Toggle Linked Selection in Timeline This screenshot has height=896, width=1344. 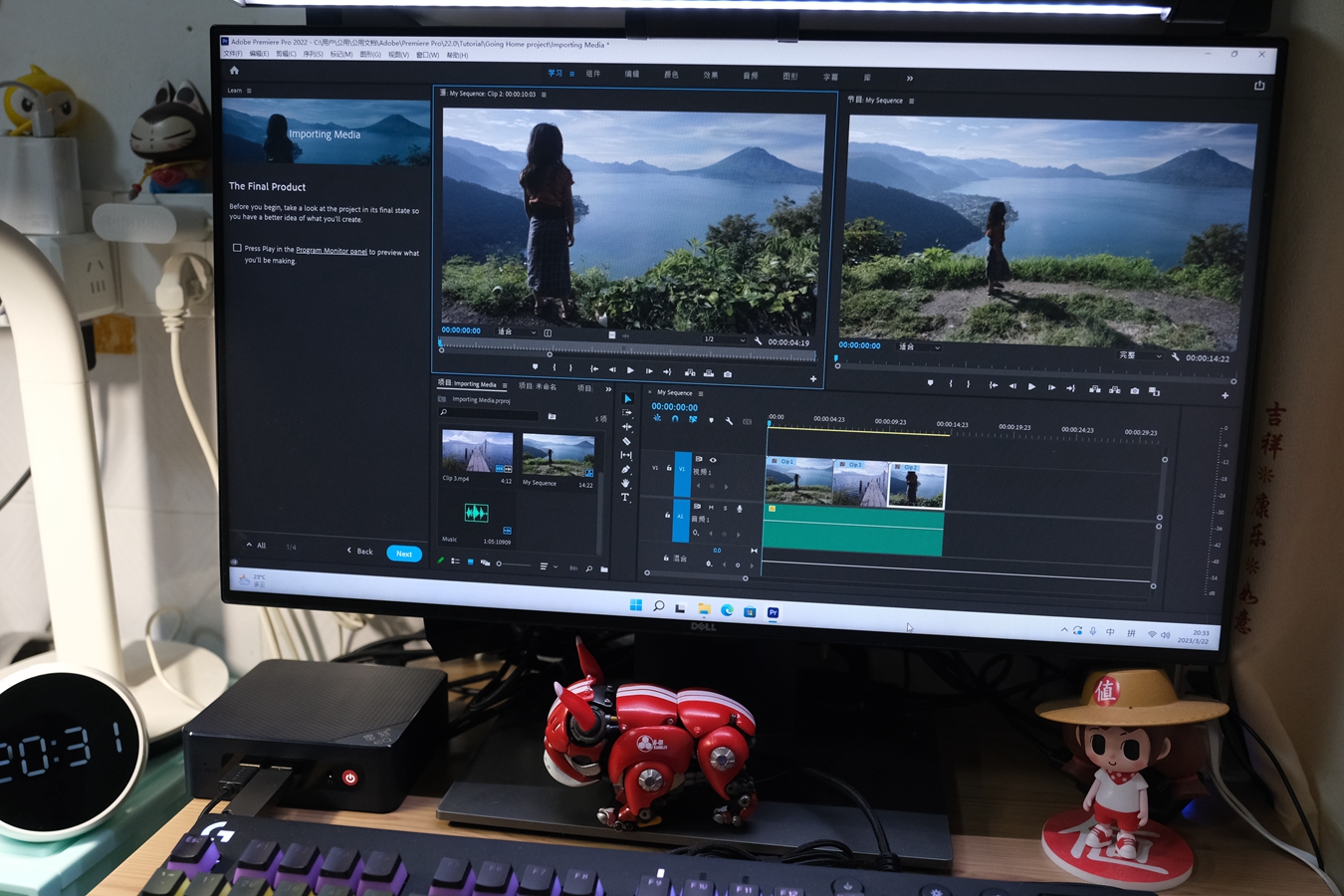coord(693,419)
